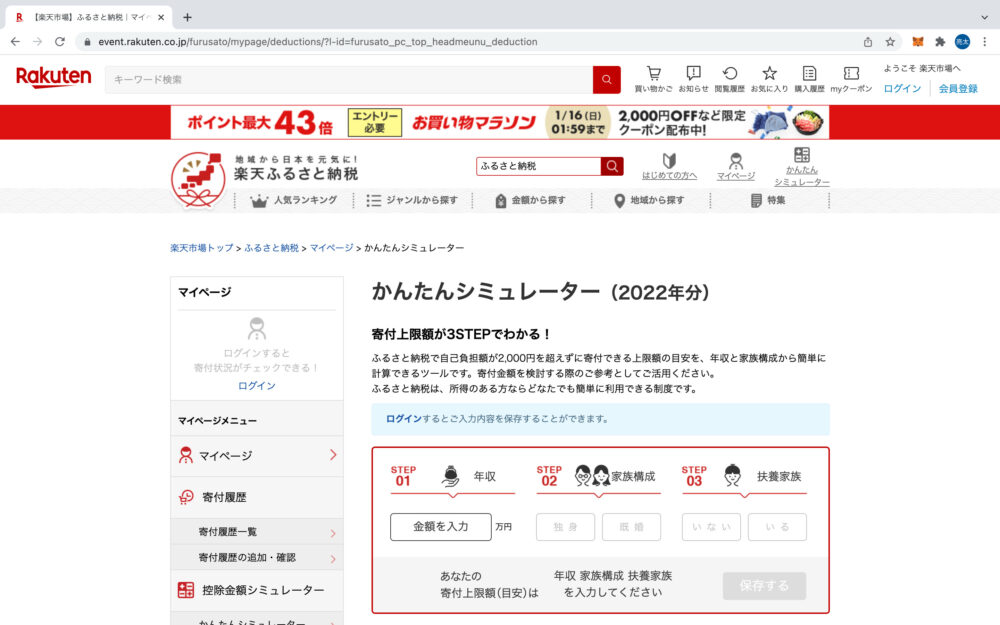Open the browser extensions puzzle icon

(x=939, y=41)
